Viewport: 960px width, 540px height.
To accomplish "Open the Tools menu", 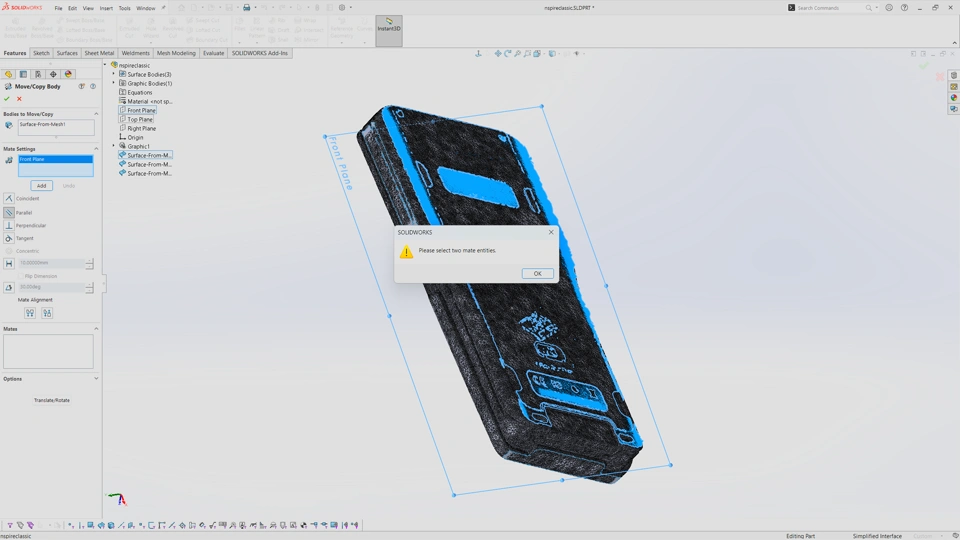I will click(x=124, y=8).
